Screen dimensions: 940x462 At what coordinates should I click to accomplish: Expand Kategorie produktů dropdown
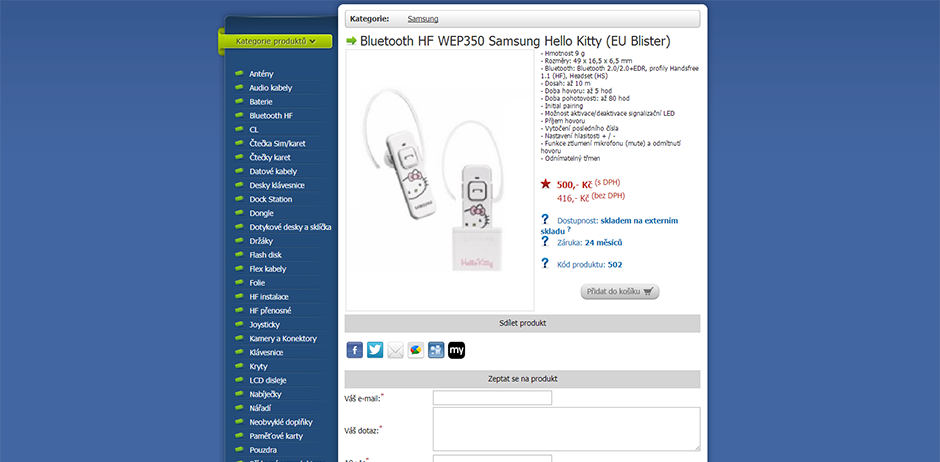click(275, 41)
